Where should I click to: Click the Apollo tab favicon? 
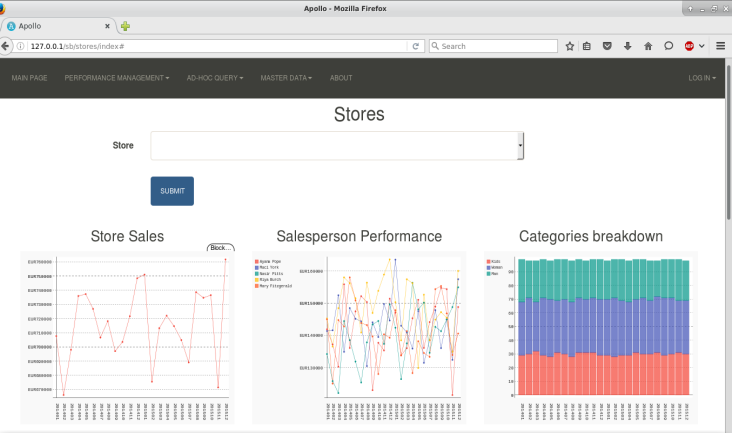pos(11,26)
